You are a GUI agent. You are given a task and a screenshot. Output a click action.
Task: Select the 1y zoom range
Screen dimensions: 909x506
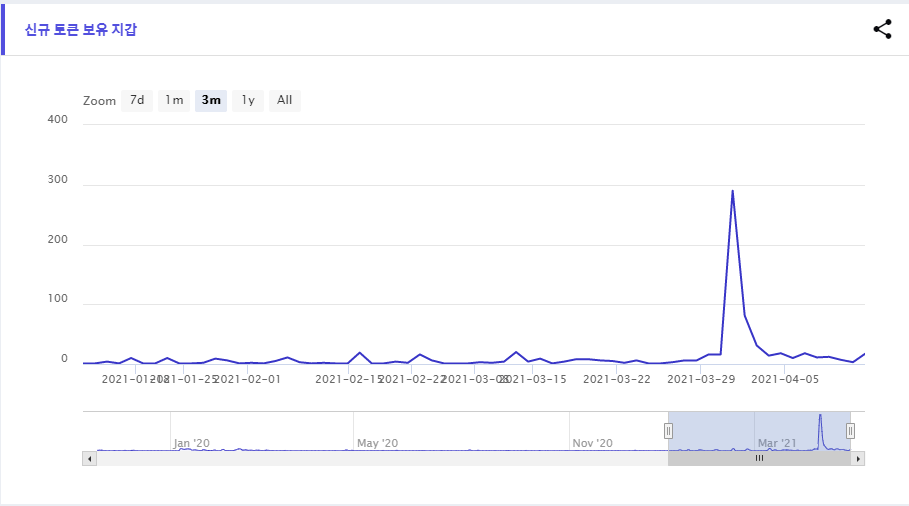pos(248,100)
